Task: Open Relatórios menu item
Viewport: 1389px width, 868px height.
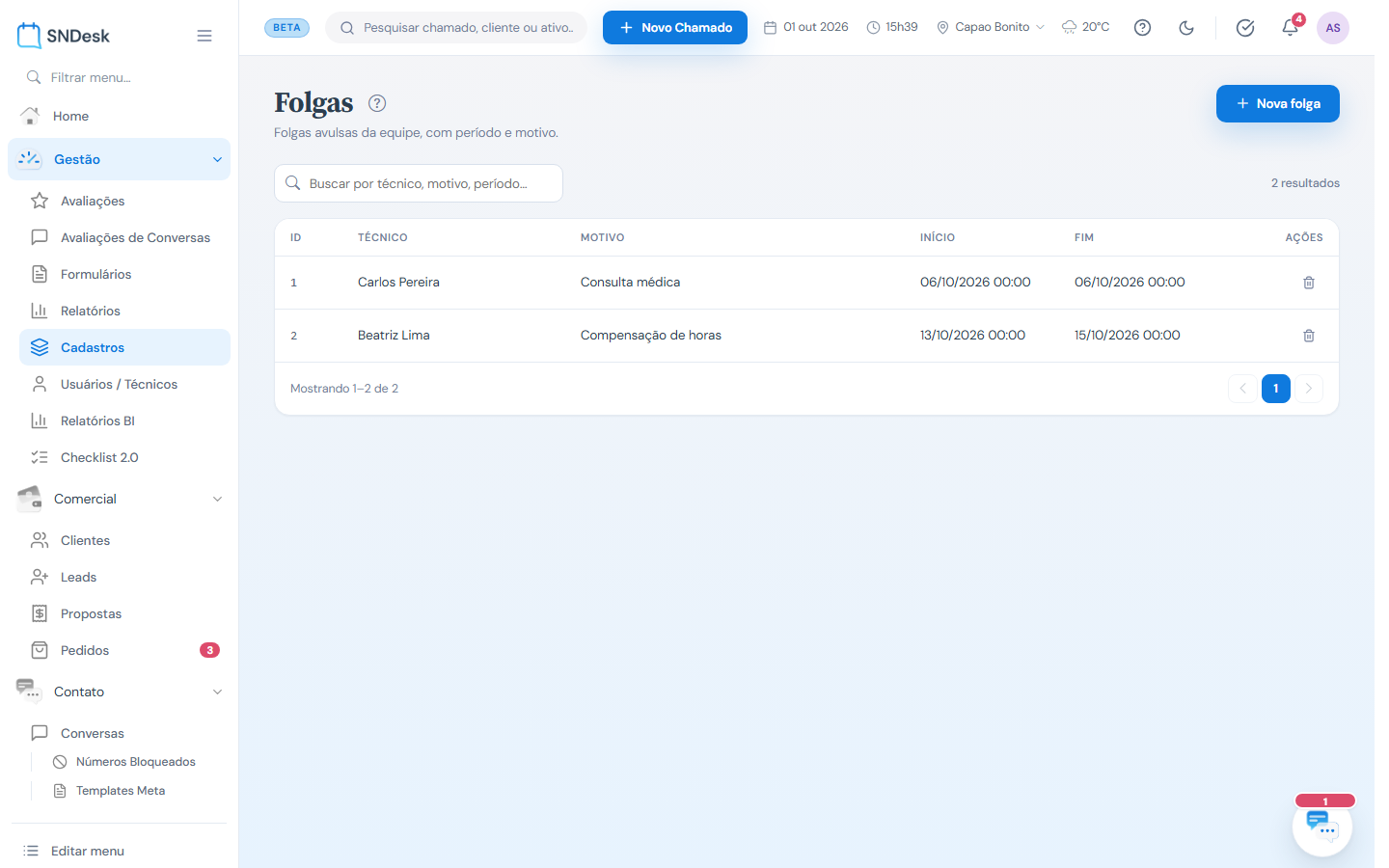Action: pos(125,311)
